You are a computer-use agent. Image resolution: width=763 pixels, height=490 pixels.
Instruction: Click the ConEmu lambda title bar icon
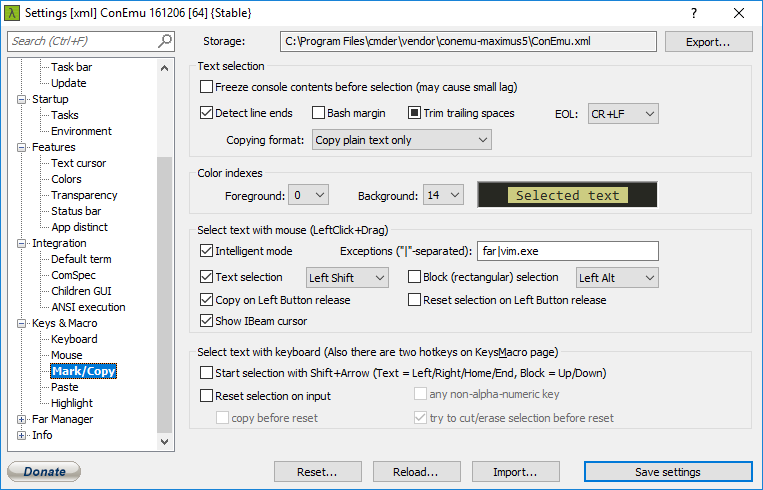[x=12, y=13]
